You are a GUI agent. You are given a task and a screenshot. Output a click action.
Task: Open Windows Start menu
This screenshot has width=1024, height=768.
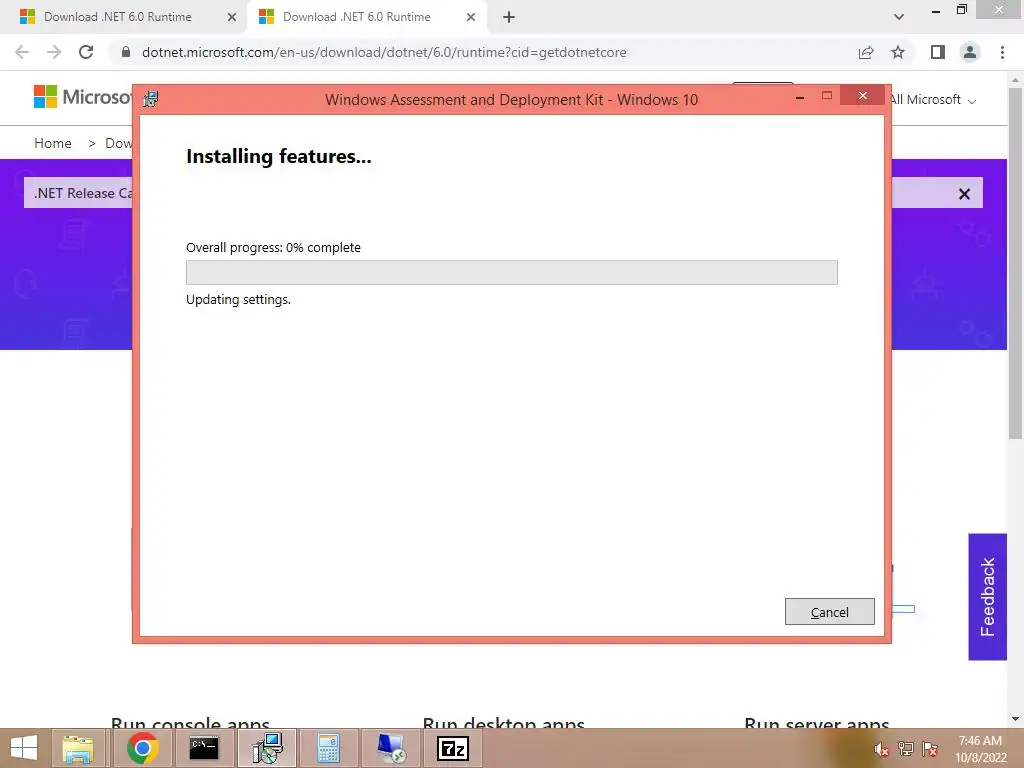coord(24,748)
